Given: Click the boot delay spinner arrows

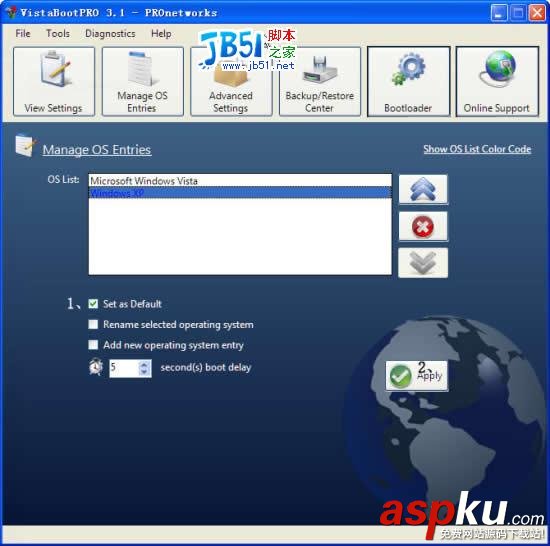Looking at the screenshot, I should pos(144,368).
